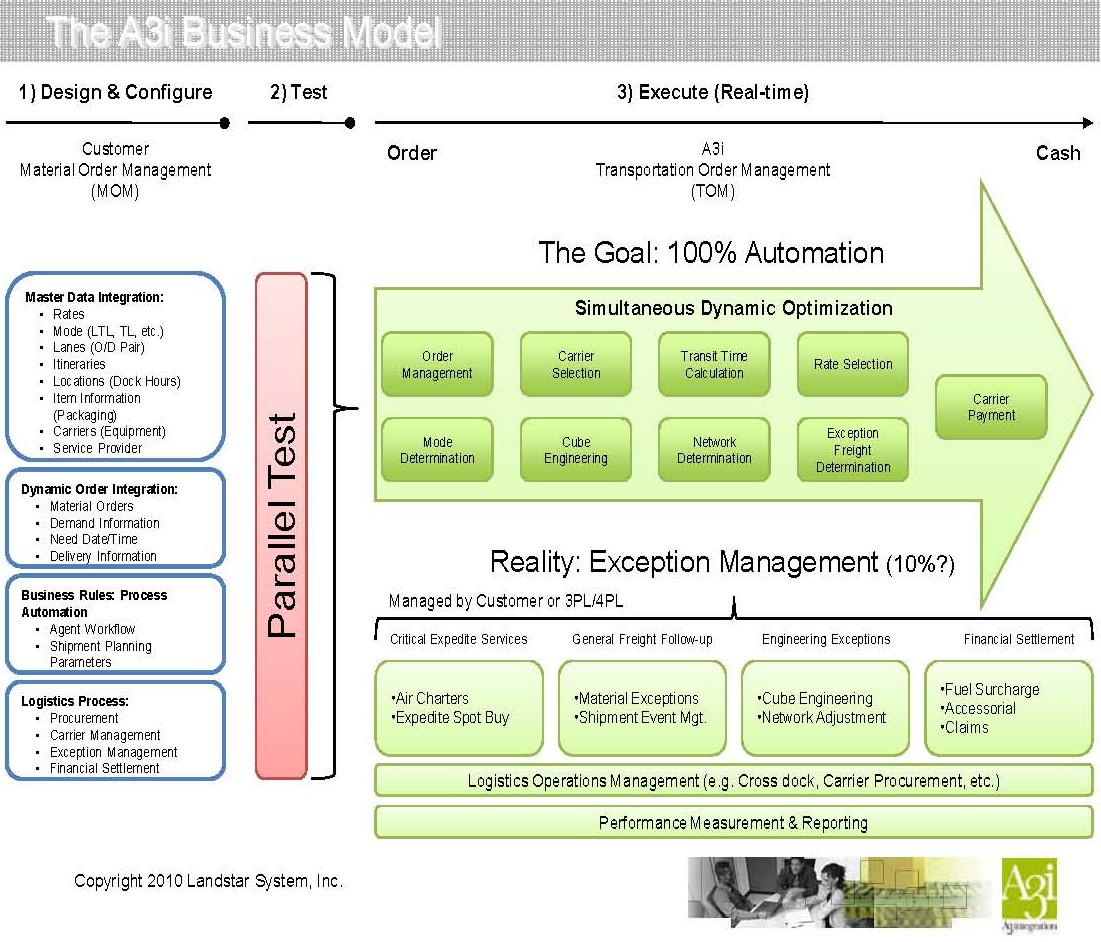Click "Managed by Customer or 3PL/4PL" text

click(506, 601)
